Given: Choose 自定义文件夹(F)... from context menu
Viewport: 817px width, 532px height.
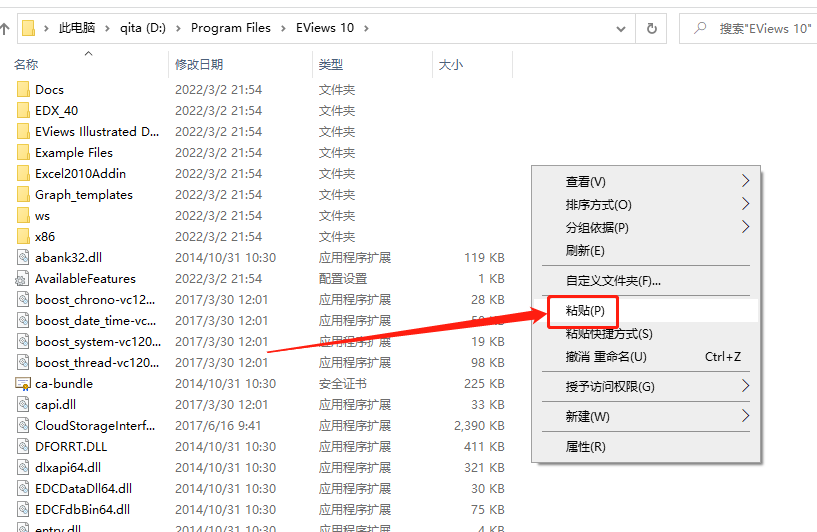Looking at the screenshot, I should [x=646, y=281].
